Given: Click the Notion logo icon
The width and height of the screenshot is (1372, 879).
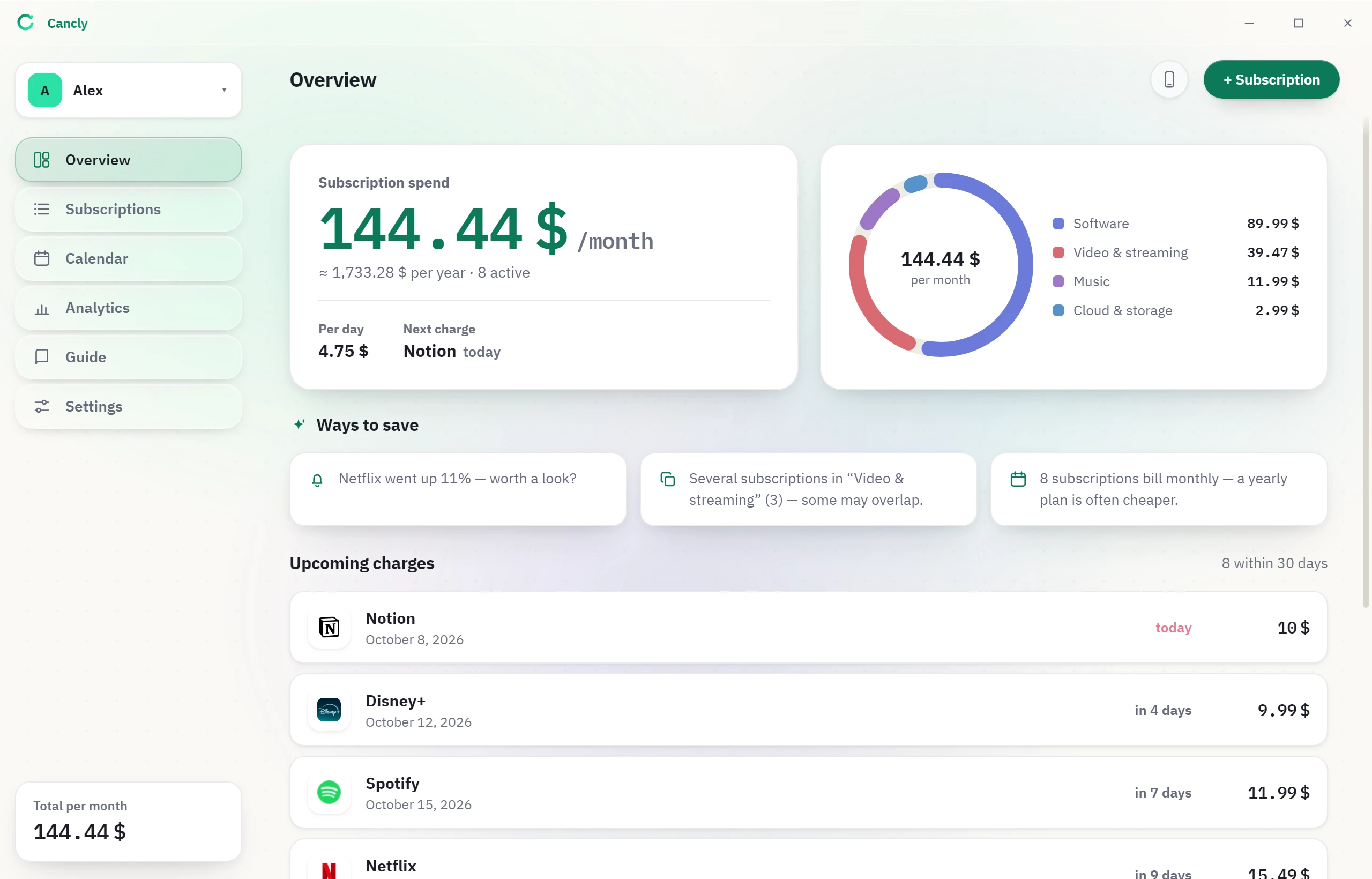Looking at the screenshot, I should 329,627.
